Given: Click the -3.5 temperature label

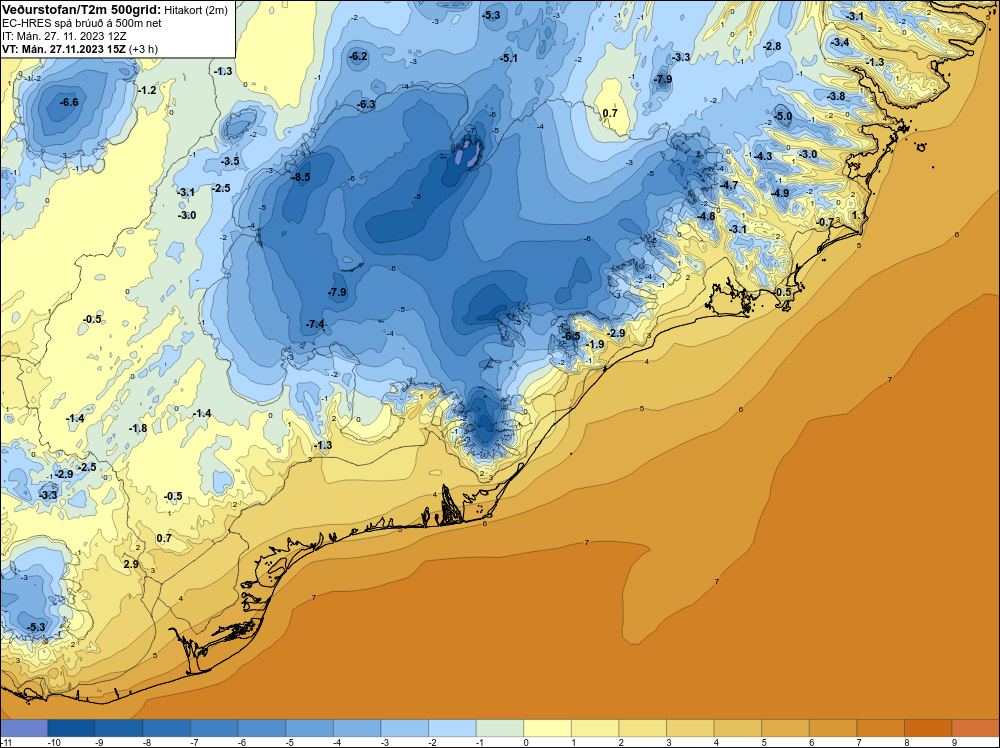Looking at the screenshot, I should [230, 161].
